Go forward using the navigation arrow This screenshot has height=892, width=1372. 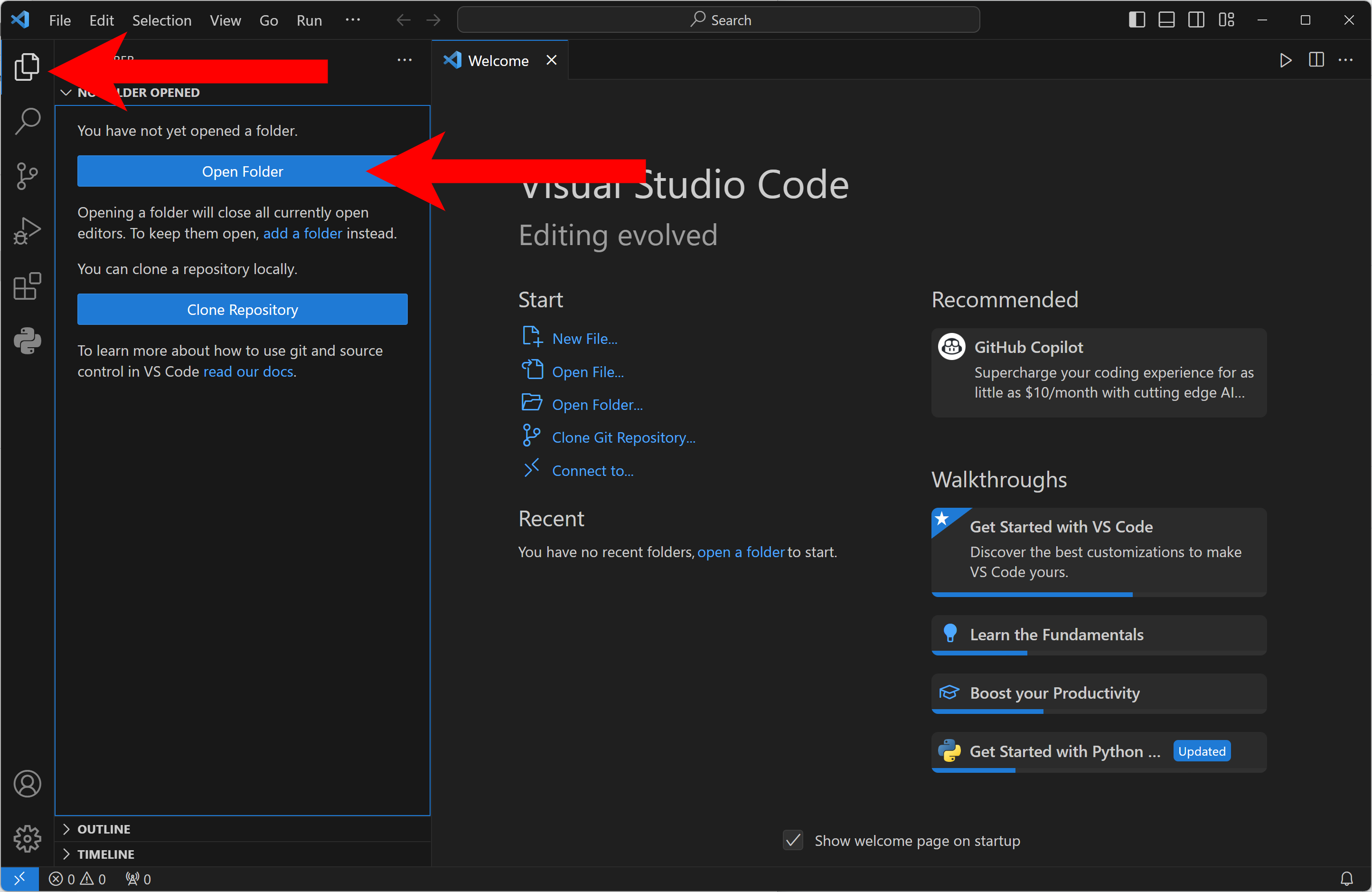pyautogui.click(x=433, y=20)
